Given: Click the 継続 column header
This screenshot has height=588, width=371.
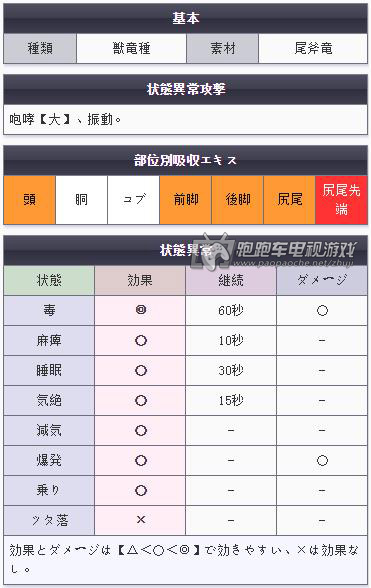Looking at the screenshot, I should click(231, 280).
